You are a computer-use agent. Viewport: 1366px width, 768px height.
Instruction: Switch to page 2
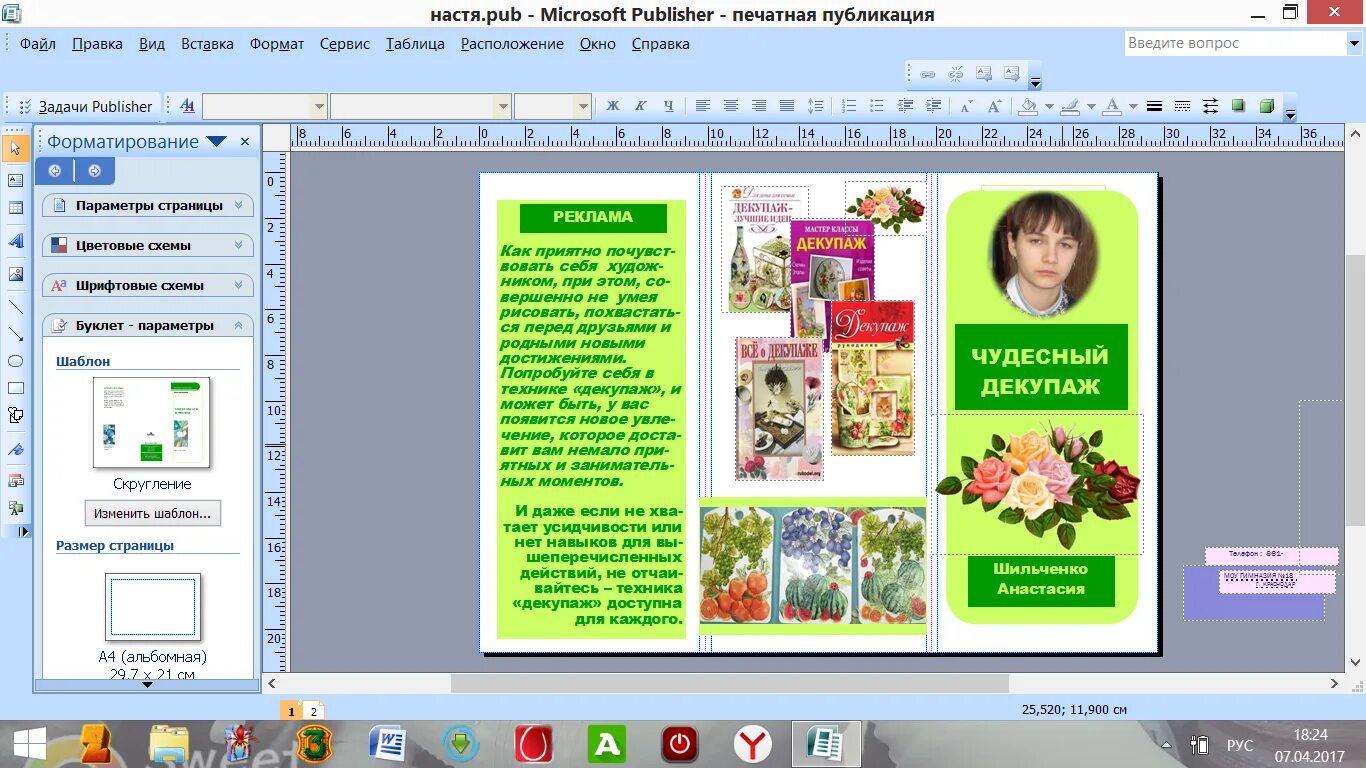click(313, 711)
